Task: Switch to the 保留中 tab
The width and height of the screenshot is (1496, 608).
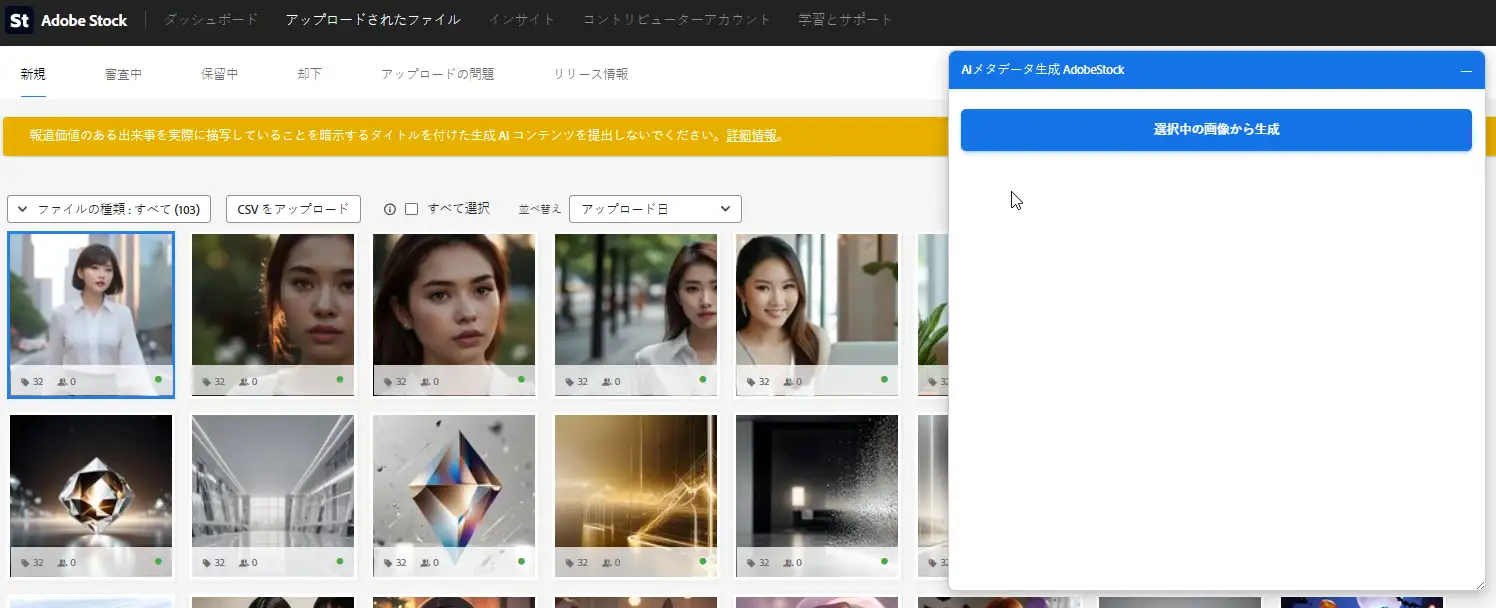Action: point(219,74)
